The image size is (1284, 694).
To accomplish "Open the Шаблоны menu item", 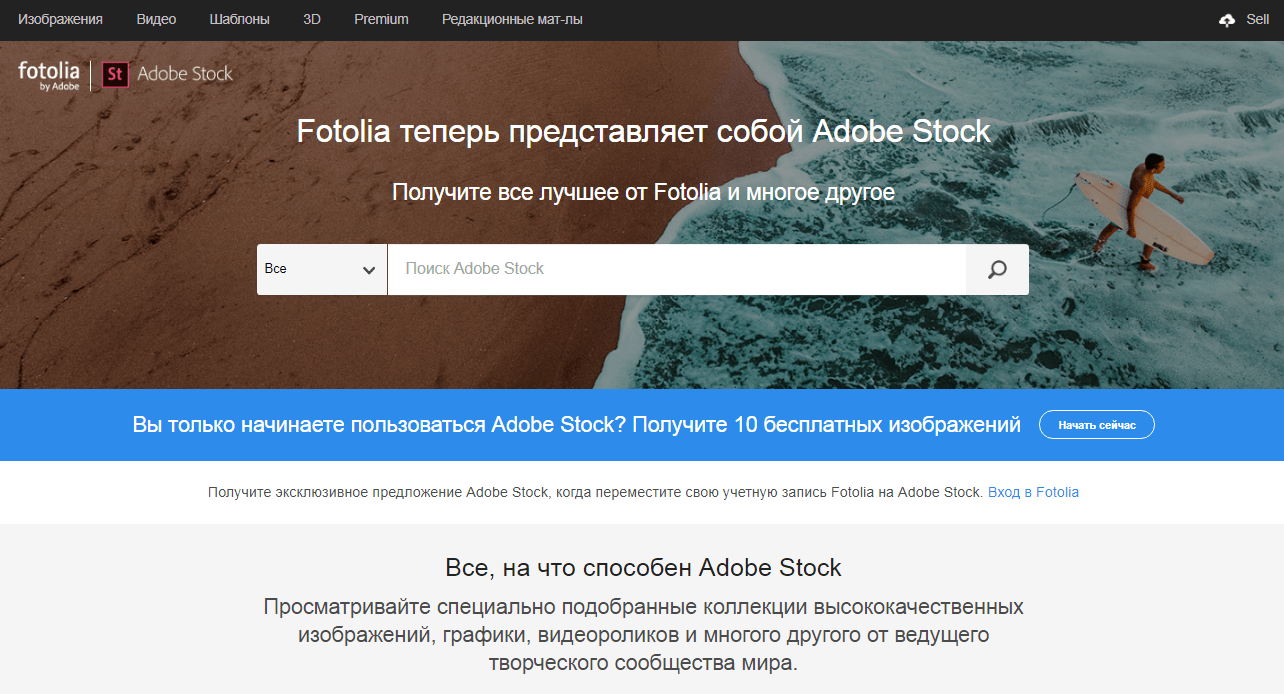I will pyautogui.click(x=240, y=19).
